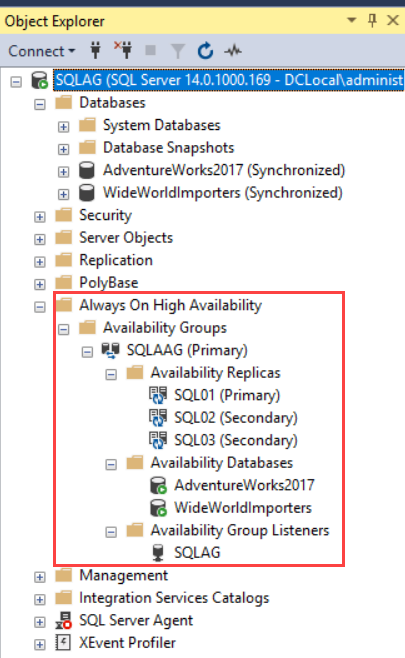Select SQLAAG (Primary)

(187, 350)
